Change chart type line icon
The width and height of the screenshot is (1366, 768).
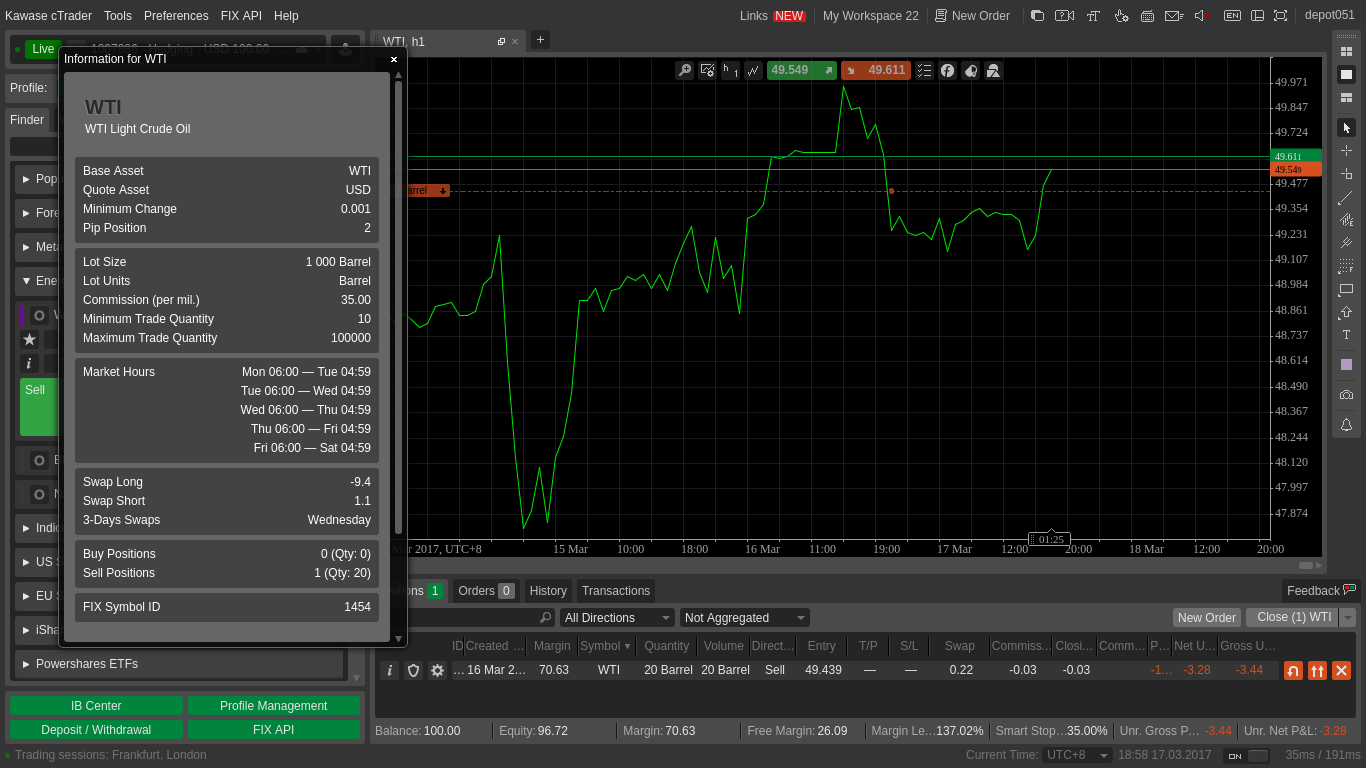[x=753, y=70]
